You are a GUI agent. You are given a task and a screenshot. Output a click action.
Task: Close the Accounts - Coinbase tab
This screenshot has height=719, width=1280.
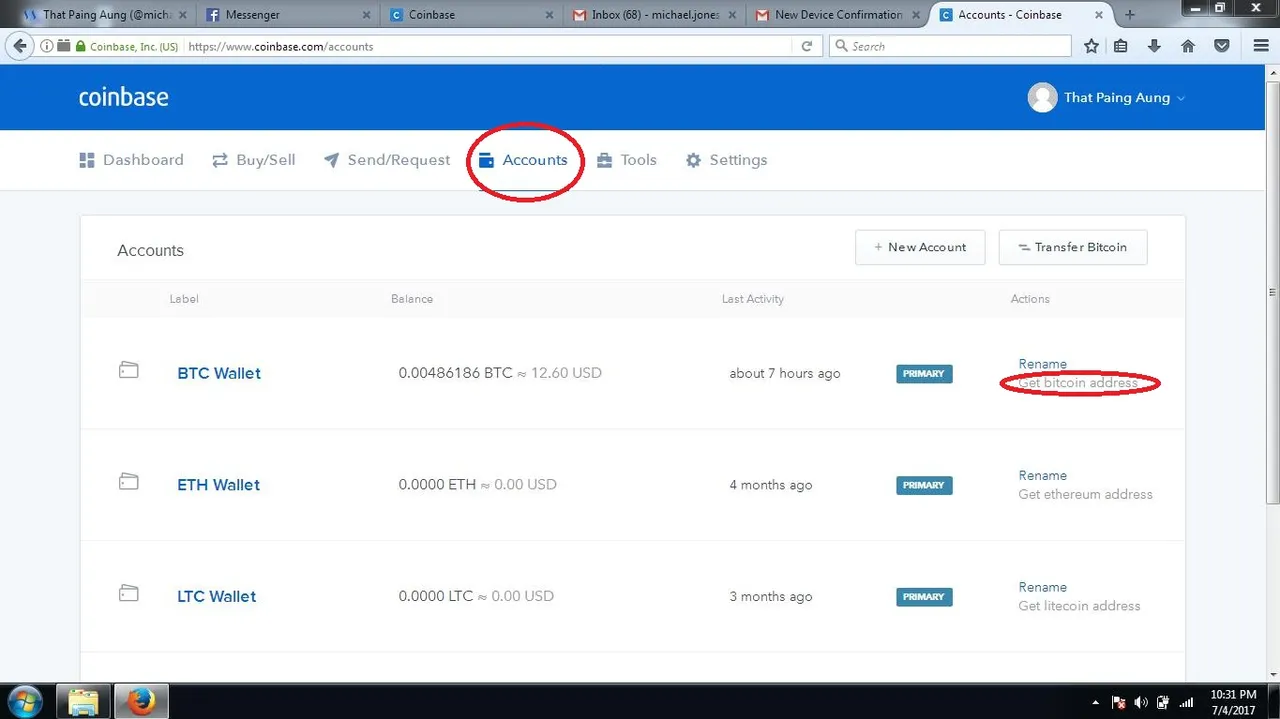pyautogui.click(x=1100, y=15)
